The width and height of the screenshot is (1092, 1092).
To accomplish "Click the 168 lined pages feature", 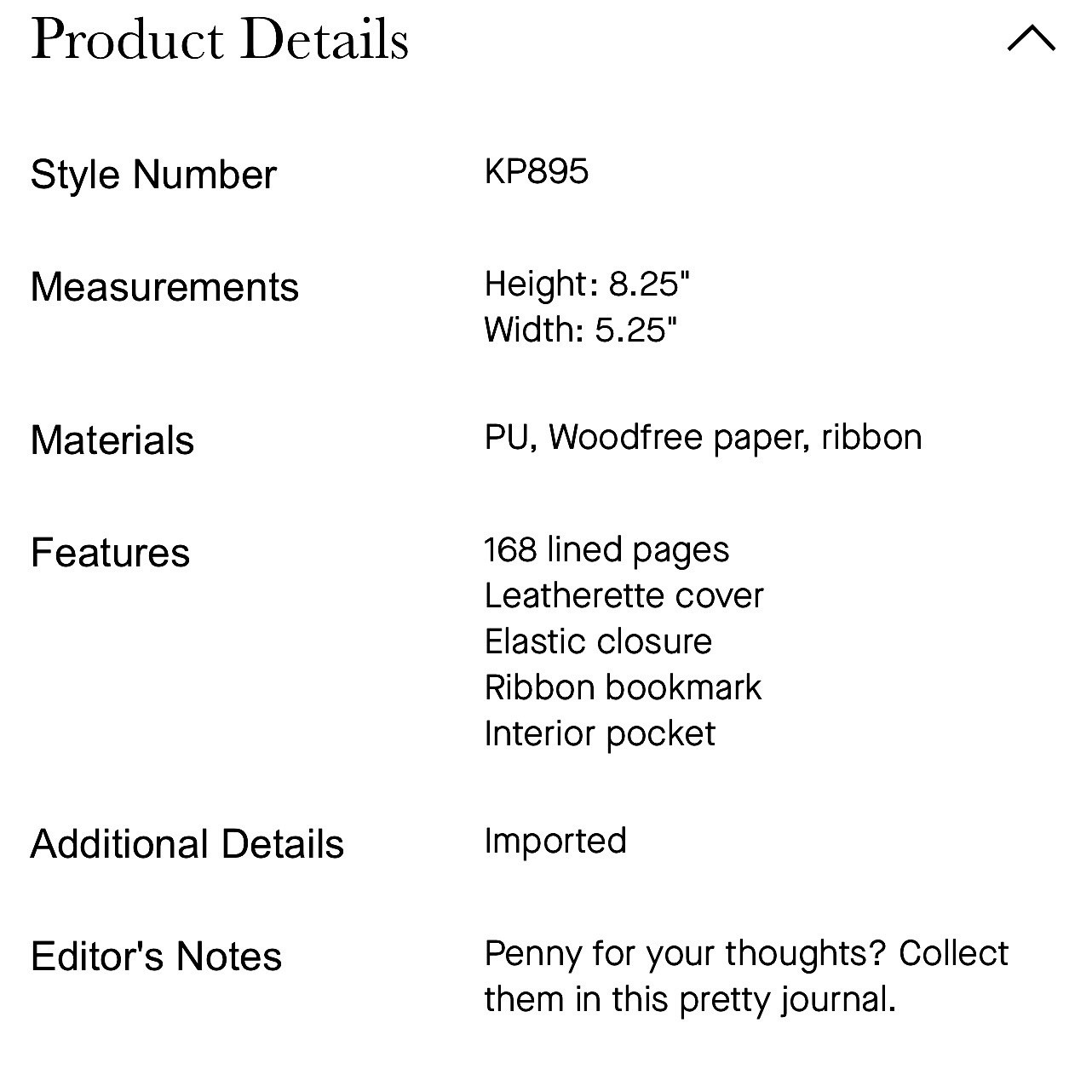I will click(x=607, y=550).
